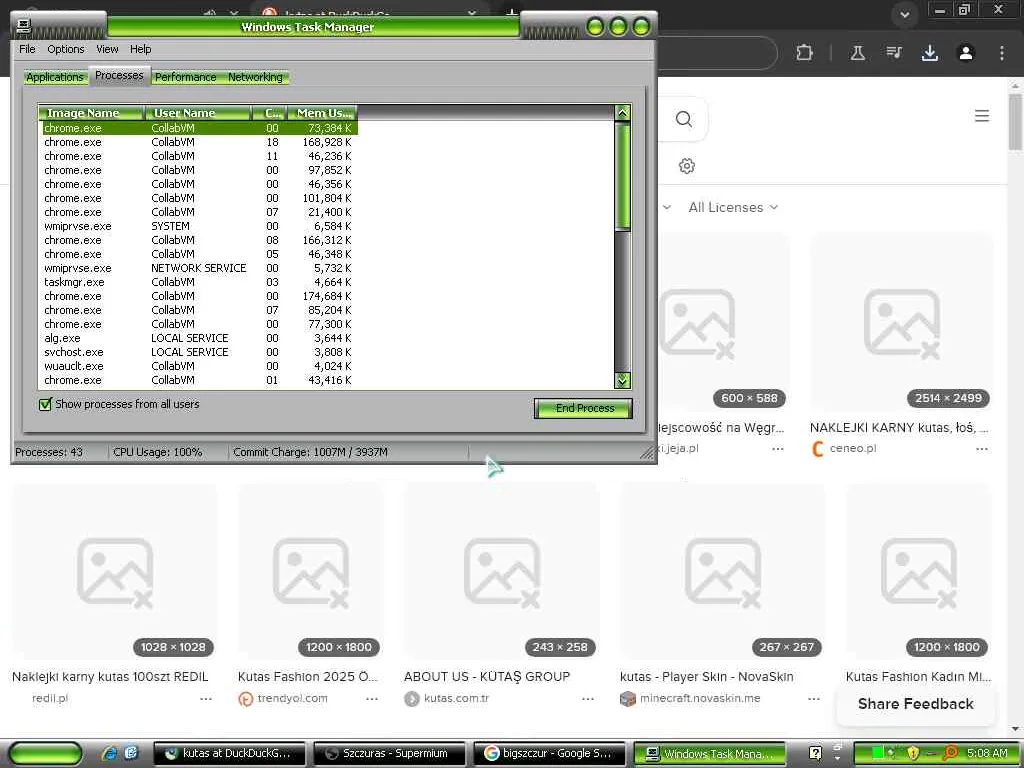Open browser downloads icon
The width and height of the screenshot is (1024, 768).
coord(929,53)
